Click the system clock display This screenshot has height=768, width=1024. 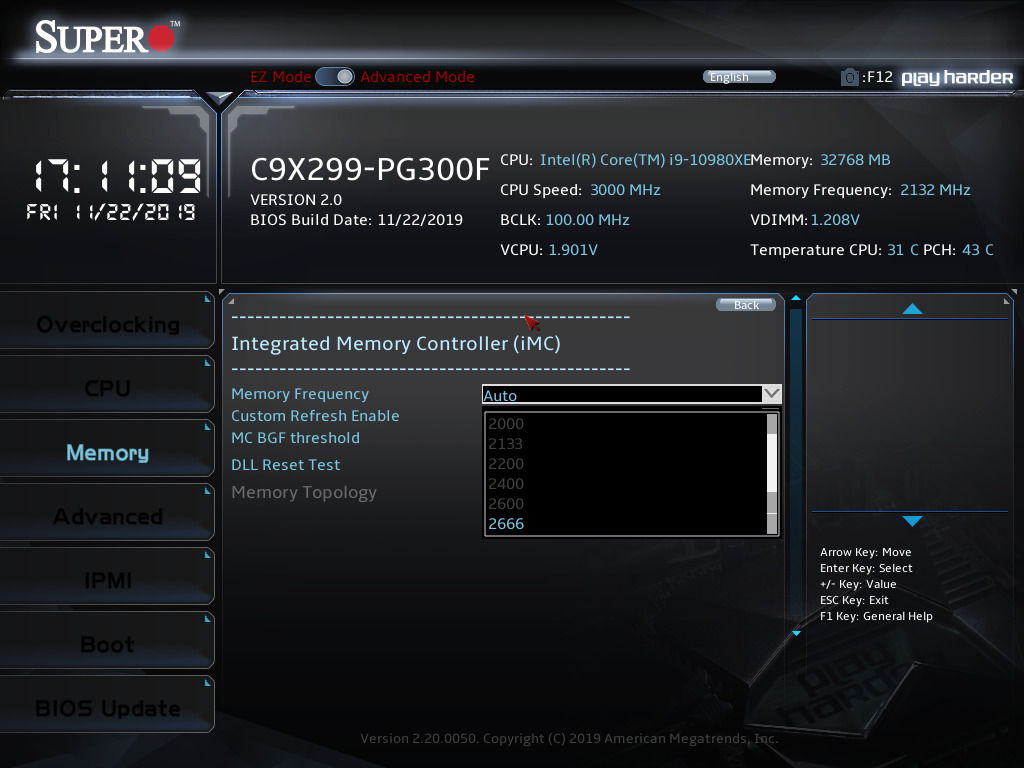coord(118,176)
